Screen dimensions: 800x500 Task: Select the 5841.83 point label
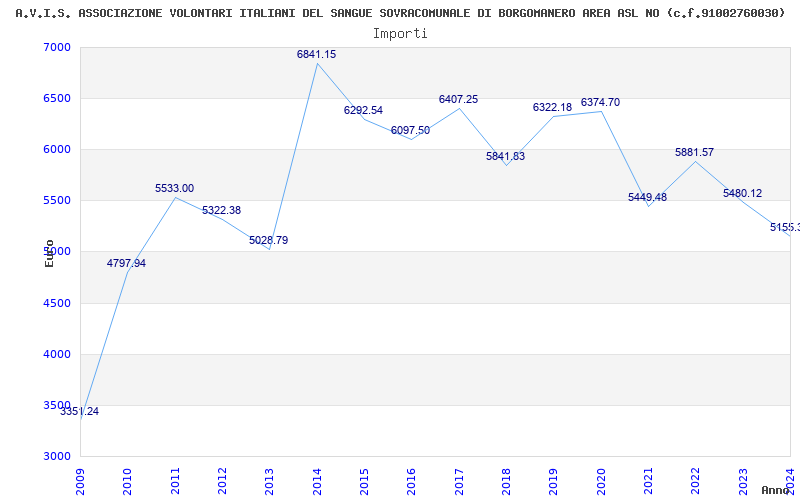click(505, 157)
